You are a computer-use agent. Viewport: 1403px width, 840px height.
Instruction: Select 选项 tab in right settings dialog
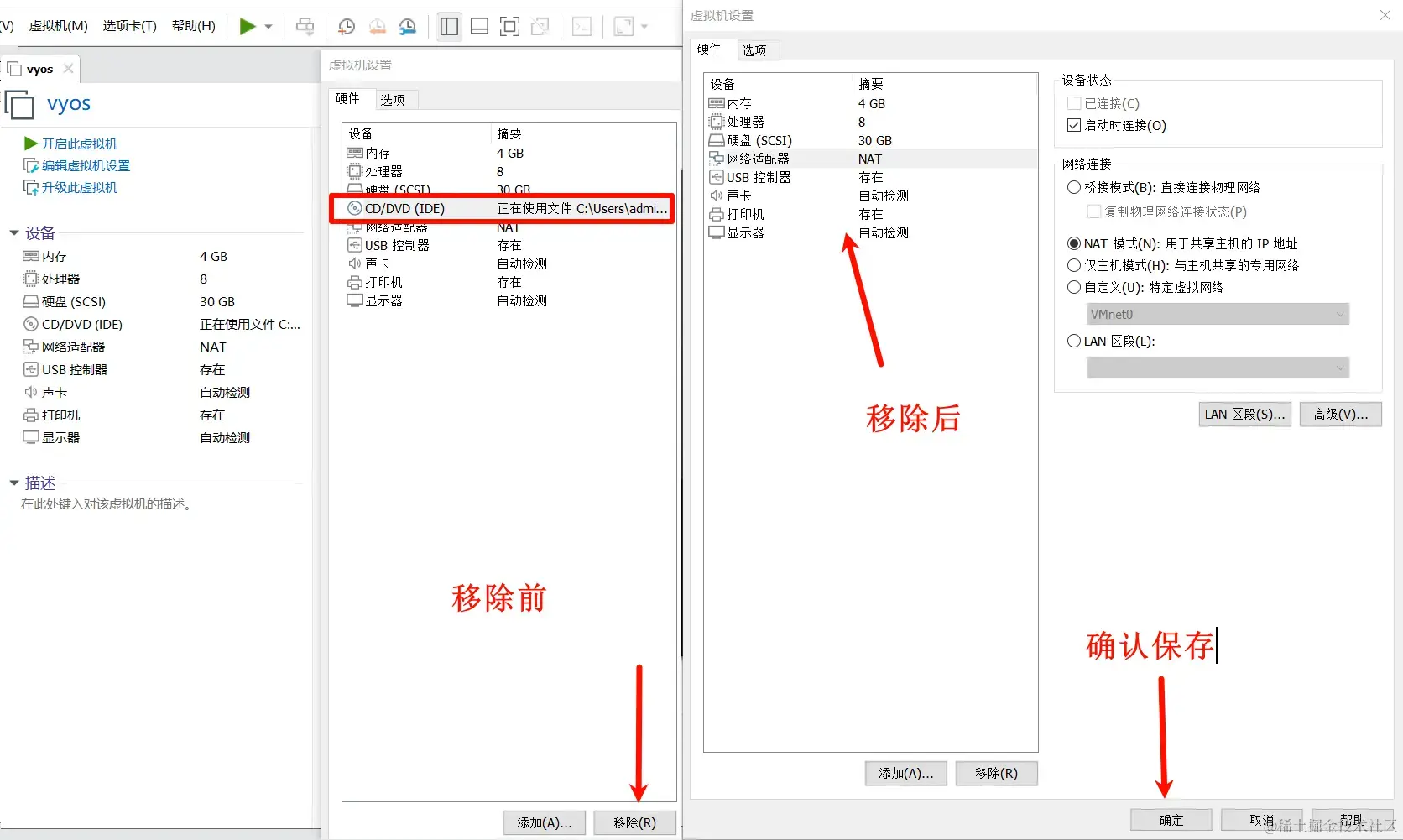[754, 50]
